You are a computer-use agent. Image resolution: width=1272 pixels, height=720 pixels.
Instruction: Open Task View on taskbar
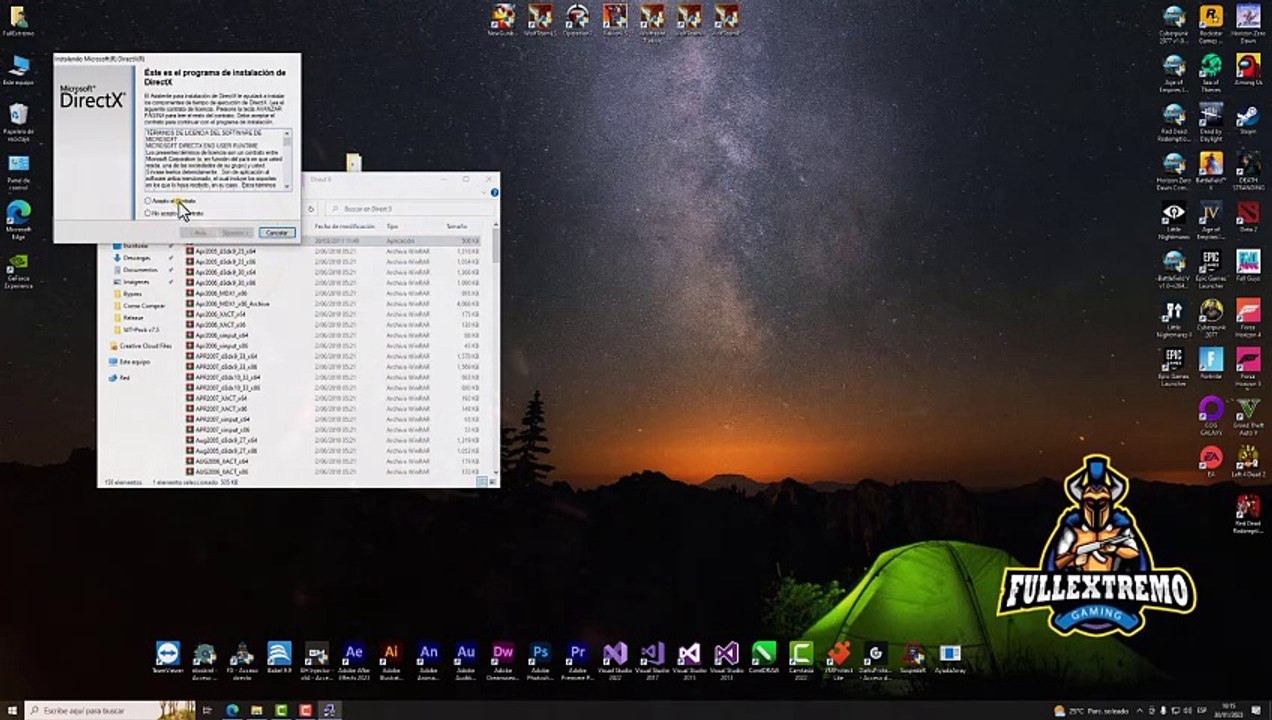209,710
